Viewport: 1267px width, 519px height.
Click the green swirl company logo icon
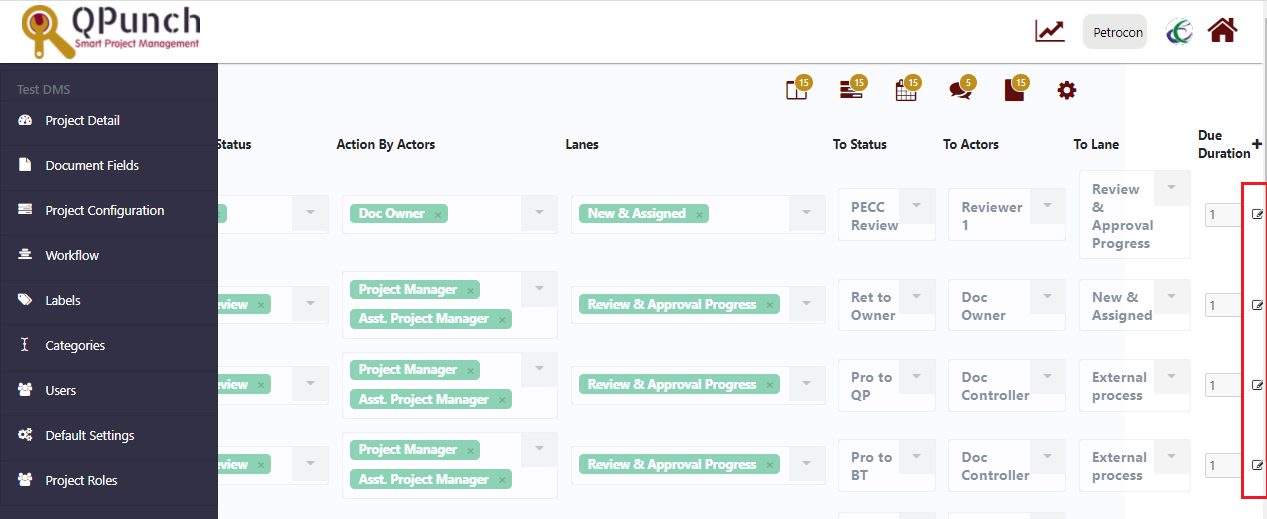click(1180, 32)
